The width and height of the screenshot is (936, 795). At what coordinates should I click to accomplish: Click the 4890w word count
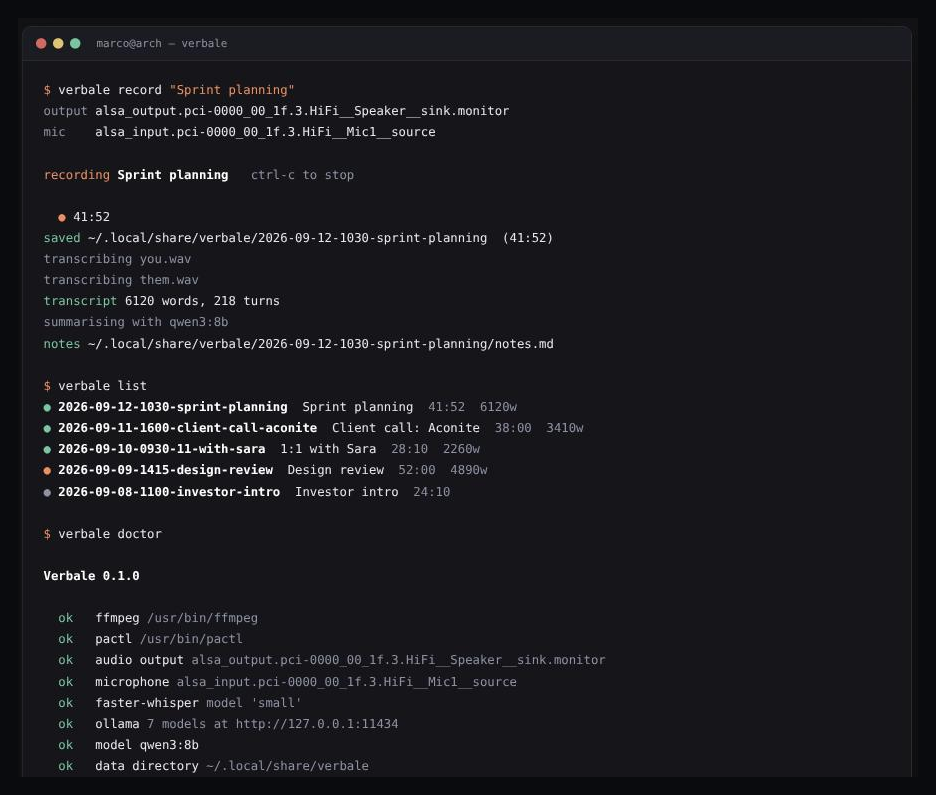click(469, 470)
